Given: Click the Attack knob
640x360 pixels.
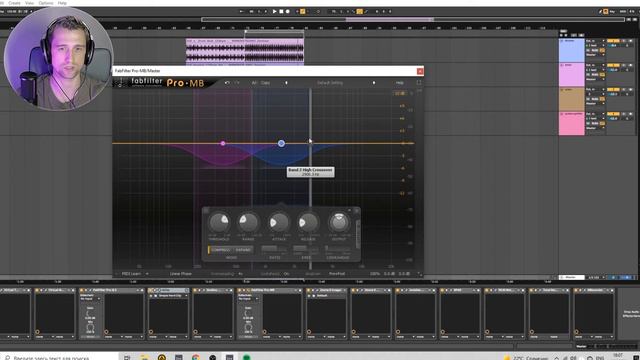Looking at the screenshot, I should (x=279, y=222).
